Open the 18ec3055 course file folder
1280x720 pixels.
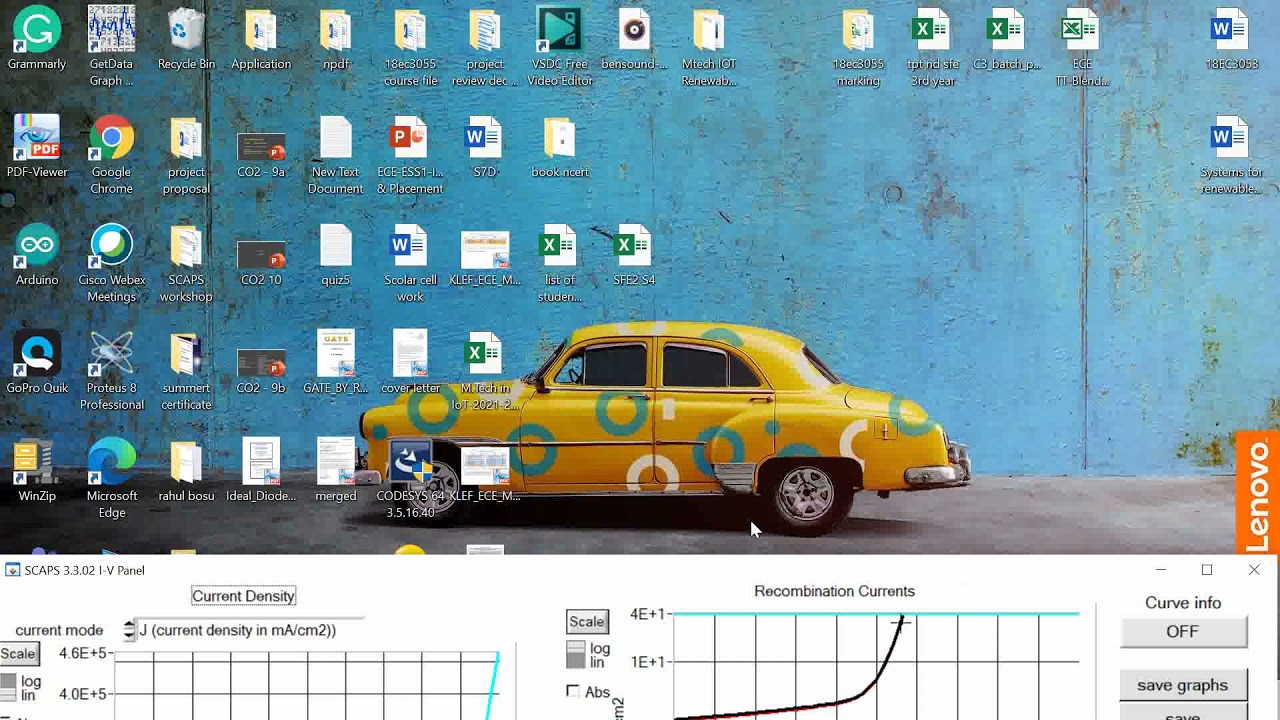click(410, 45)
